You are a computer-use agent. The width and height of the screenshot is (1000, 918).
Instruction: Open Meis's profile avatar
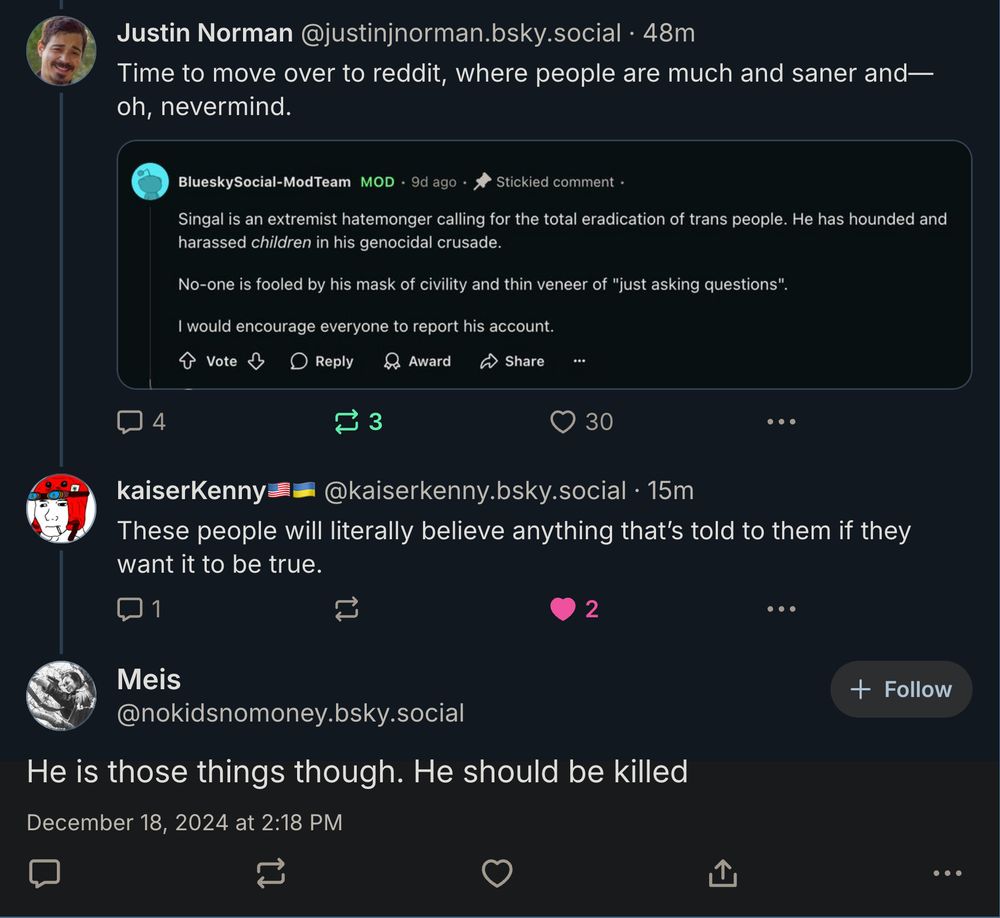pos(61,695)
